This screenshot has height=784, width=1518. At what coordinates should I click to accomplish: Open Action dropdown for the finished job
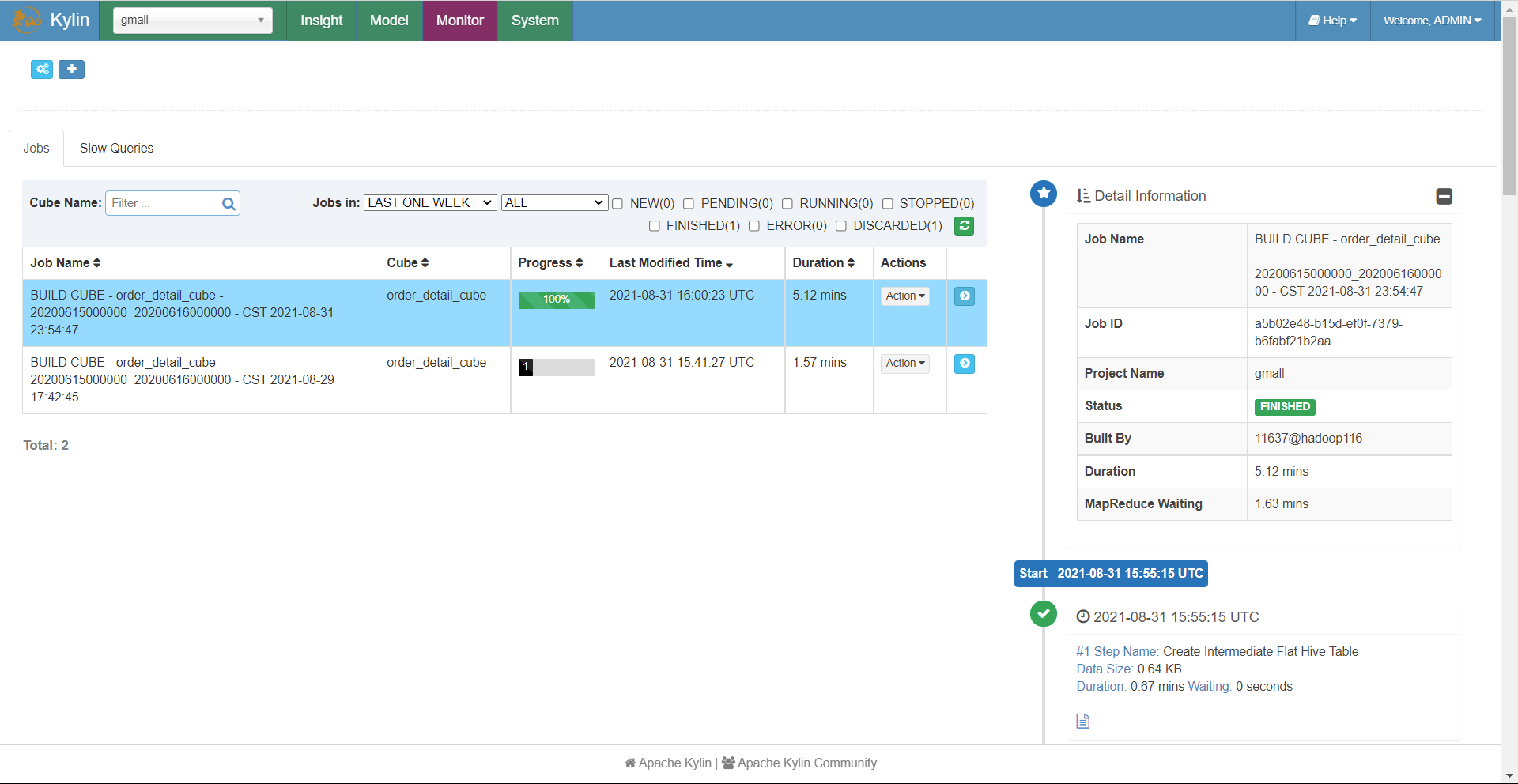click(905, 296)
